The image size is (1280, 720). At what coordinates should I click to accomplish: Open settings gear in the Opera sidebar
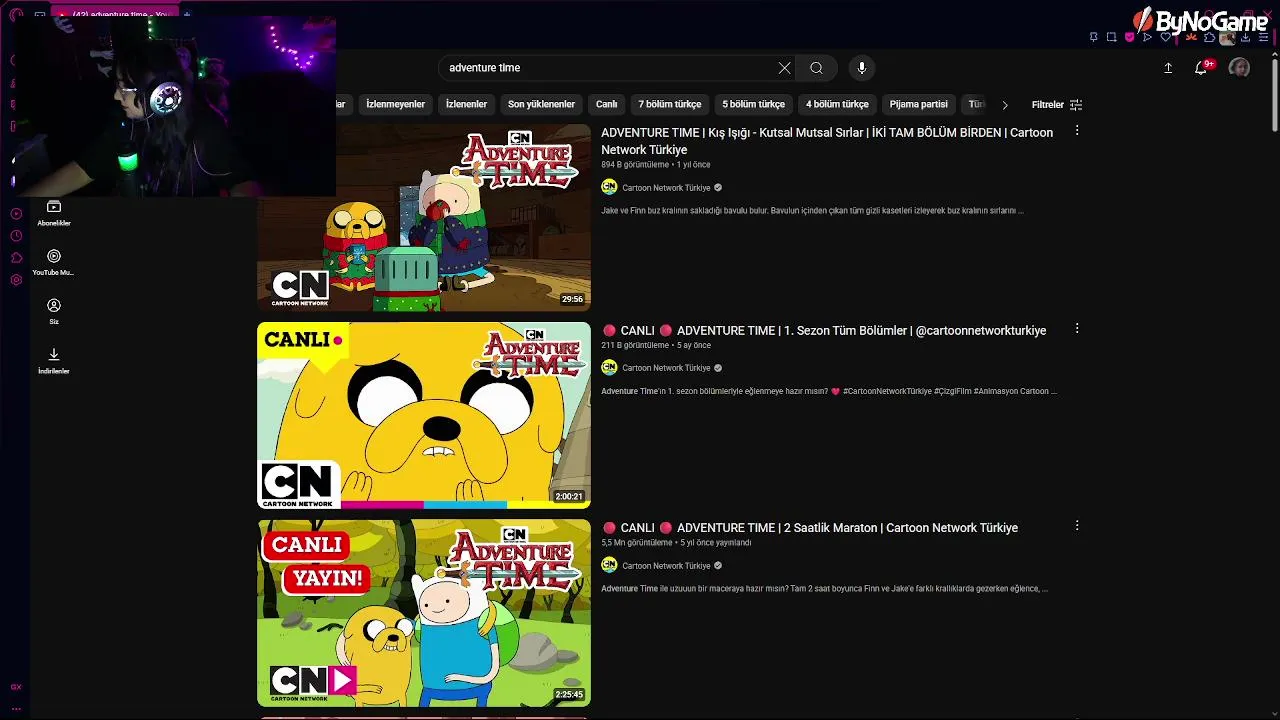pyautogui.click(x=16, y=280)
